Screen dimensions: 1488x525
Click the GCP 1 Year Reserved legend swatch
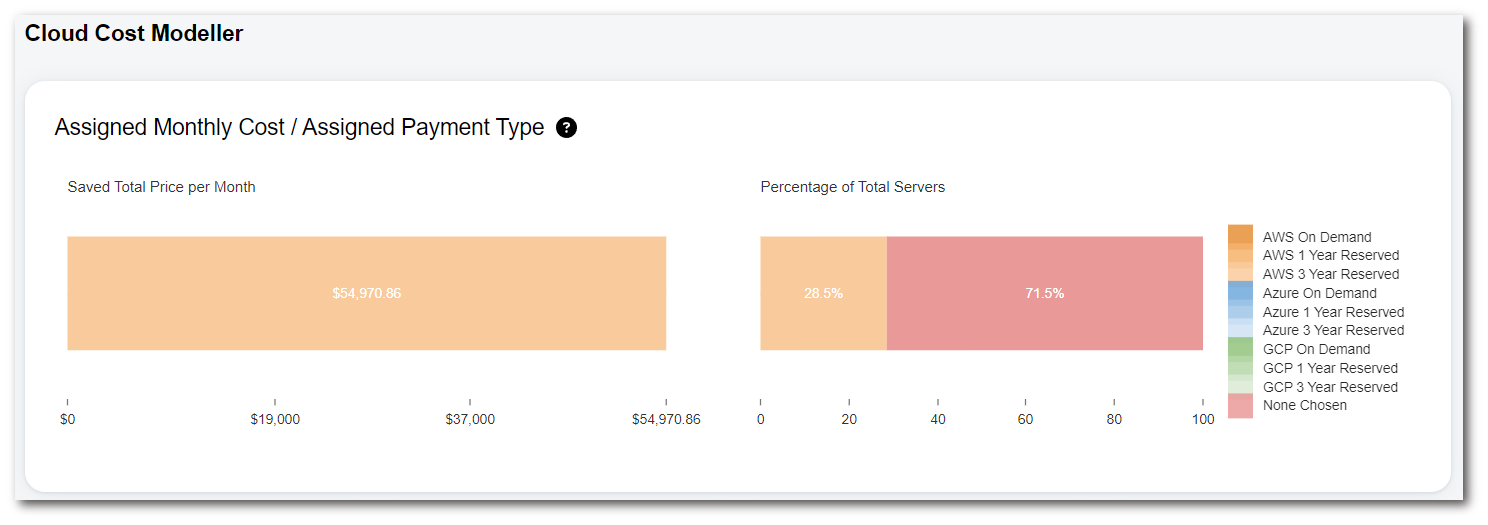[x=1240, y=367]
